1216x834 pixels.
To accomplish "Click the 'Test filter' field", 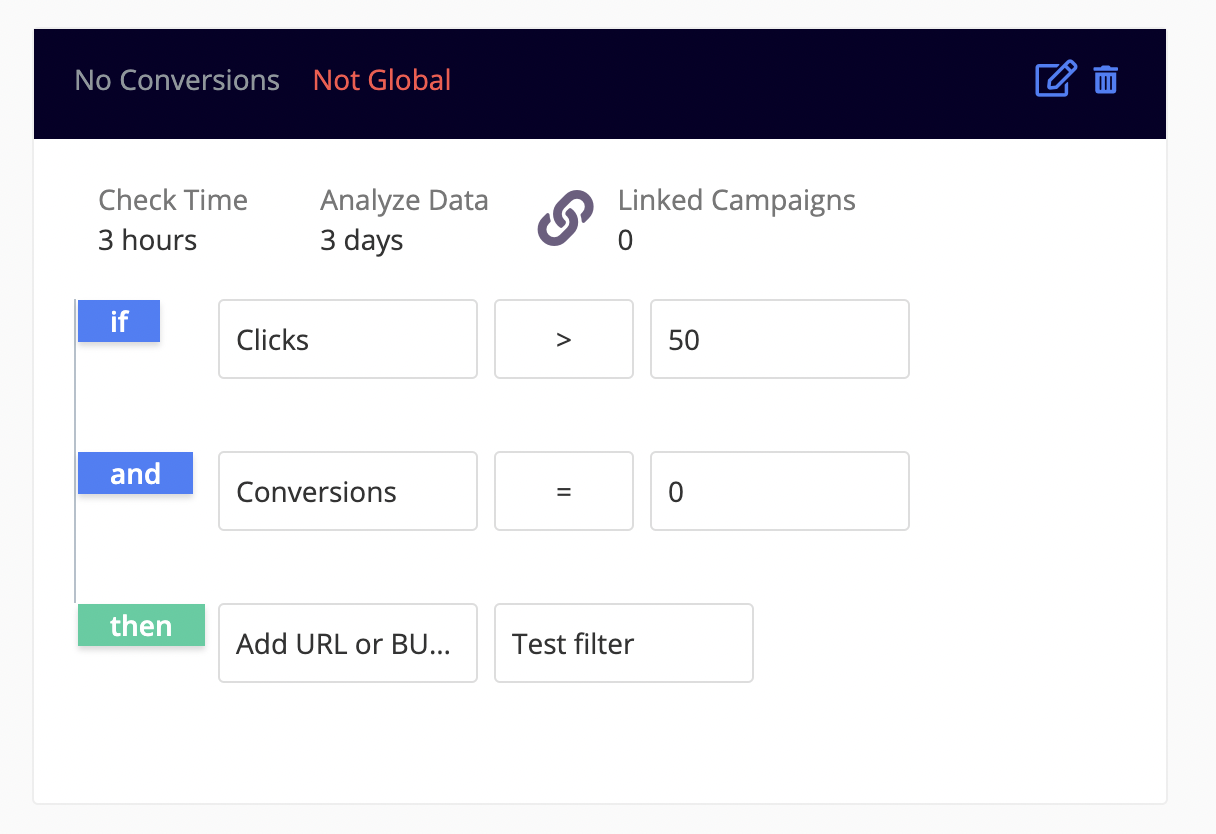I will 623,643.
